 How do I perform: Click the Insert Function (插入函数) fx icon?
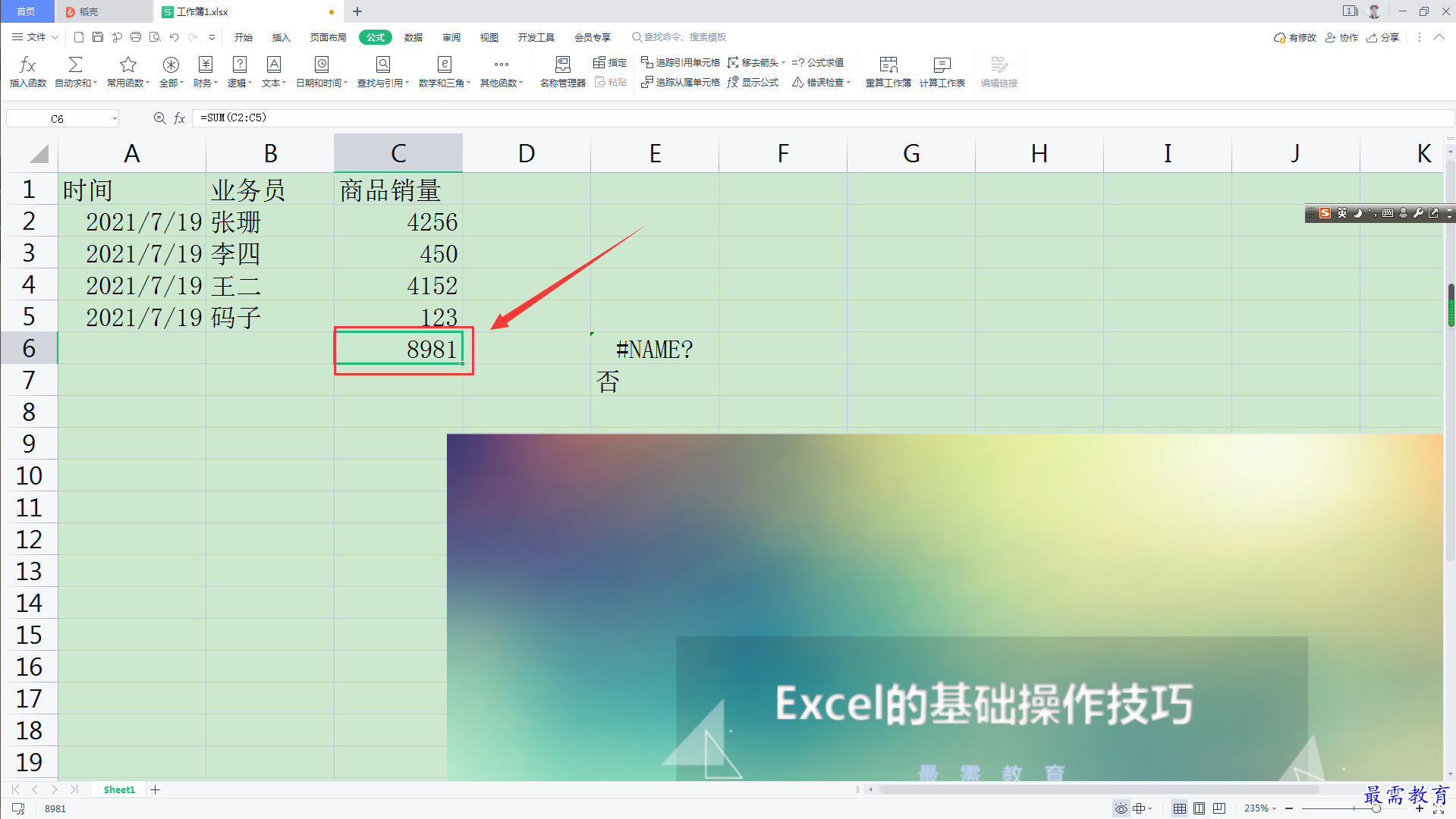28,65
